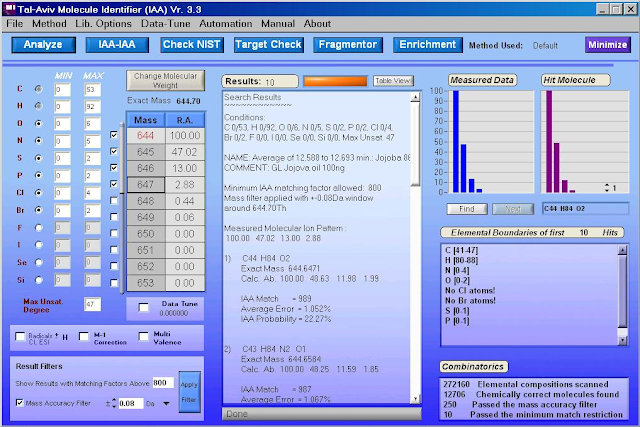
Task: Enable the radio button for element I
Action: pyautogui.click(x=38, y=245)
